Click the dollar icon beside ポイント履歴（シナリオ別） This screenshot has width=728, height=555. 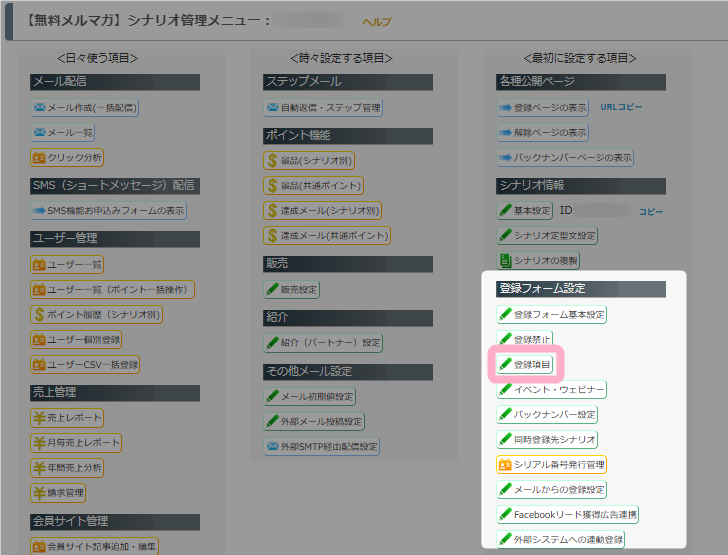pyautogui.click(x=39, y=314)
